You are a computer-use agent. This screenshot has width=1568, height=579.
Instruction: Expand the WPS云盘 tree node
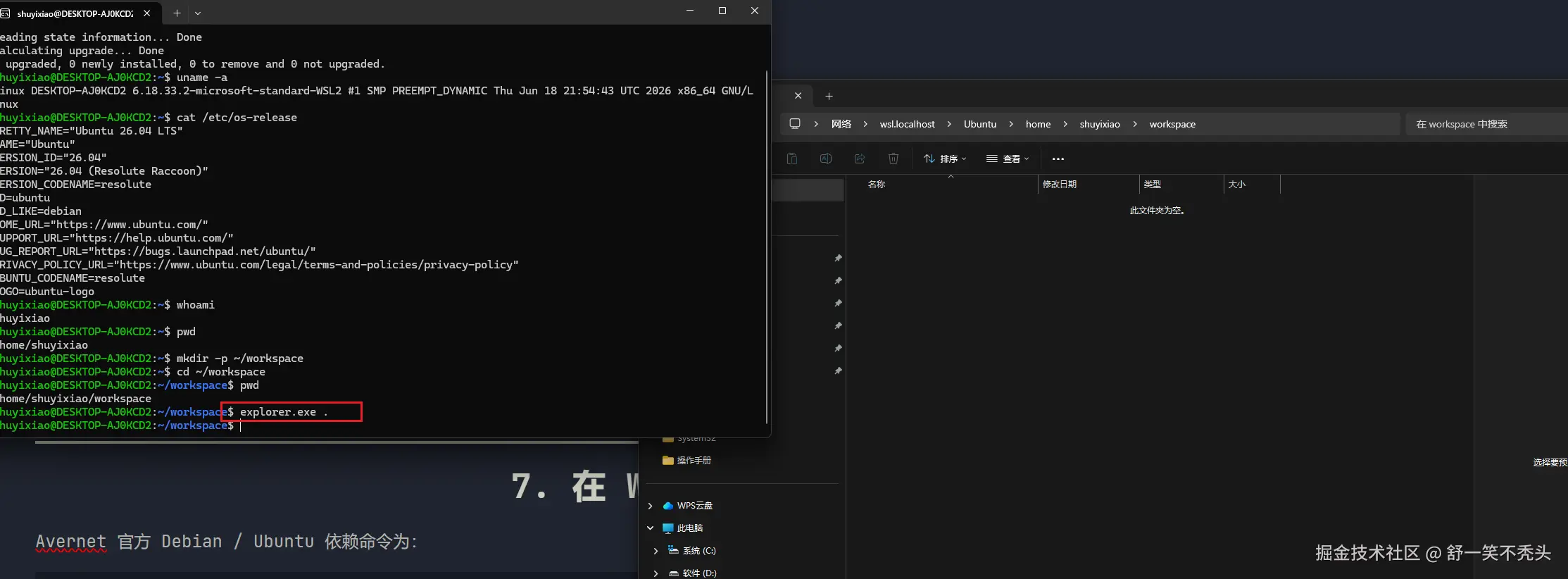coord(650,506)
